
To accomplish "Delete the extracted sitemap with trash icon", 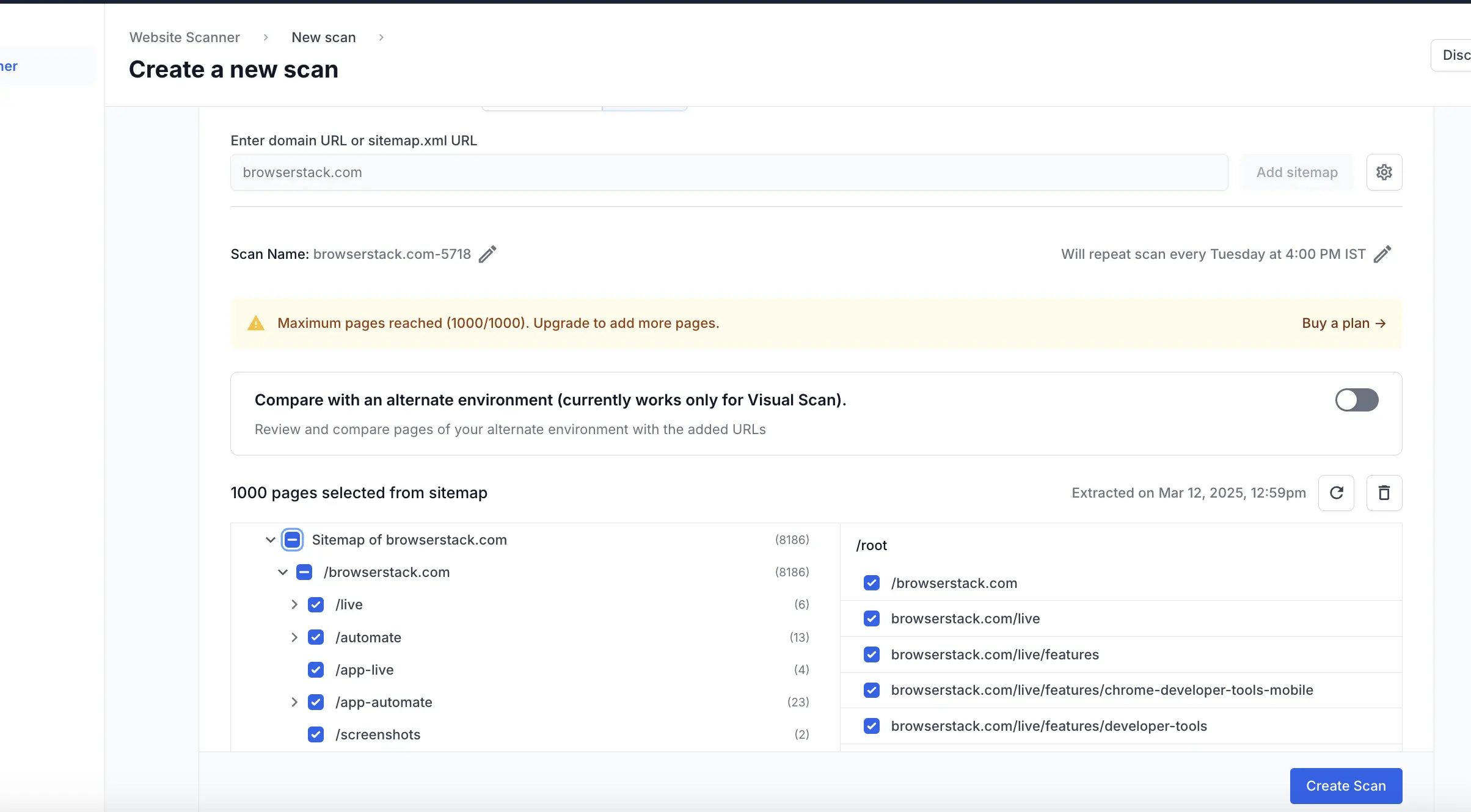I will click(1384, 493).
